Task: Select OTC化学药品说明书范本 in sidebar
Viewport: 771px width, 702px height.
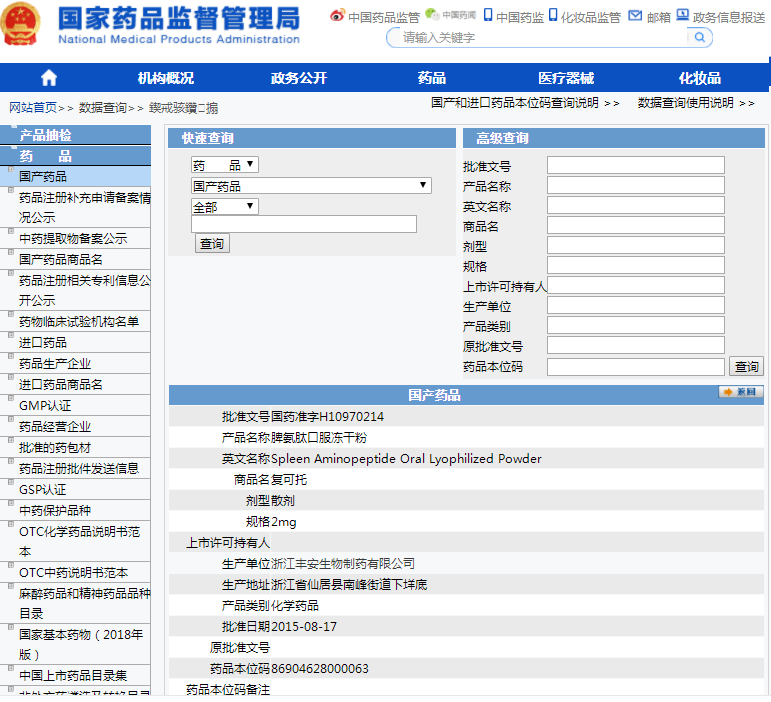Action: tap(80, 541)
